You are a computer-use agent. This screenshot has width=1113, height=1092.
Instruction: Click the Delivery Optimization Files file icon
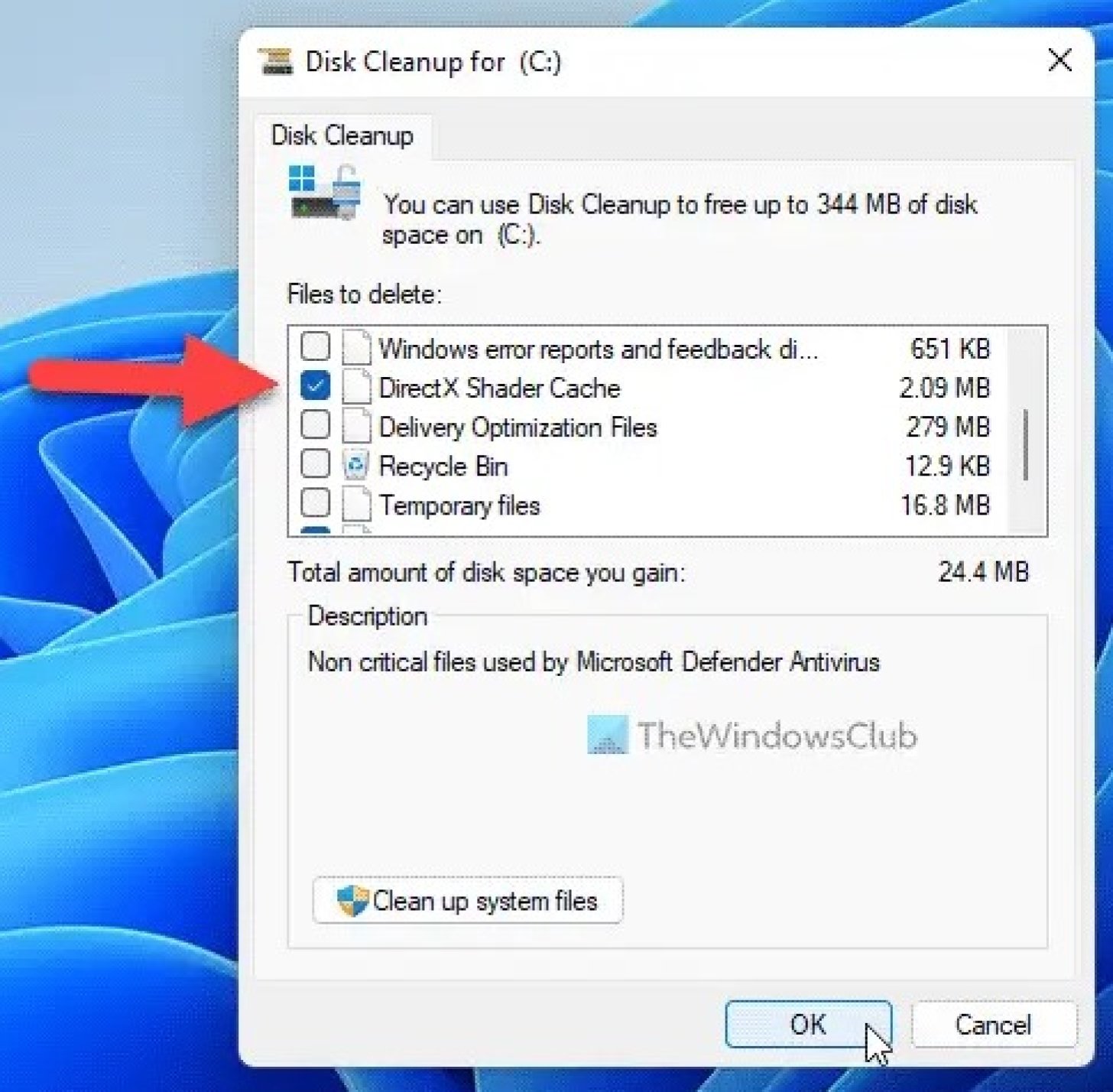point(356,426)
